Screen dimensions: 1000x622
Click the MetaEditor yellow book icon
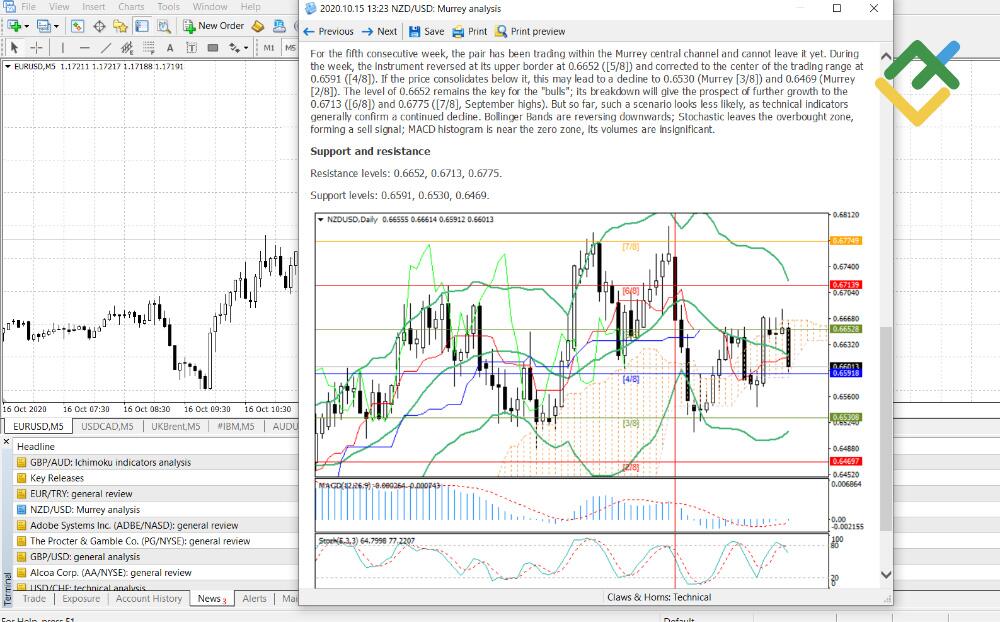click(x=258, y=26)
